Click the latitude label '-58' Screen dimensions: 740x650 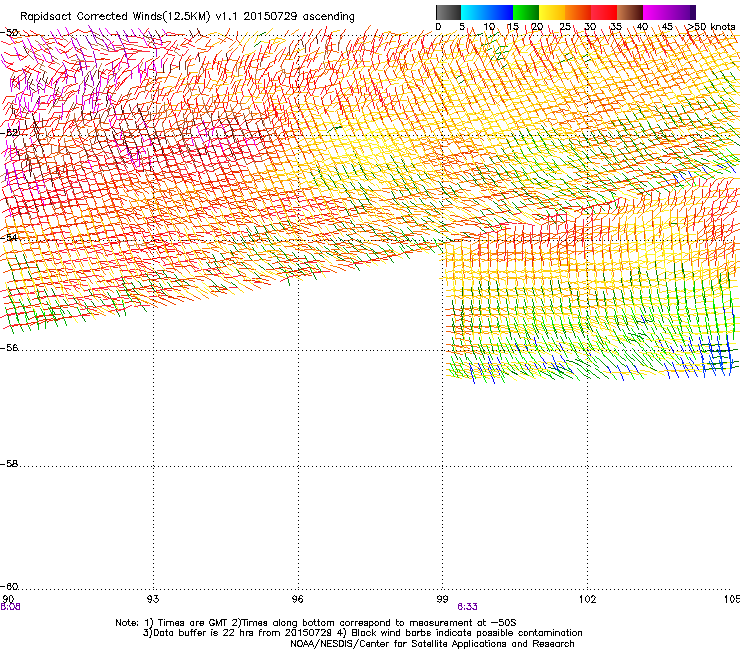click(10, 464)
